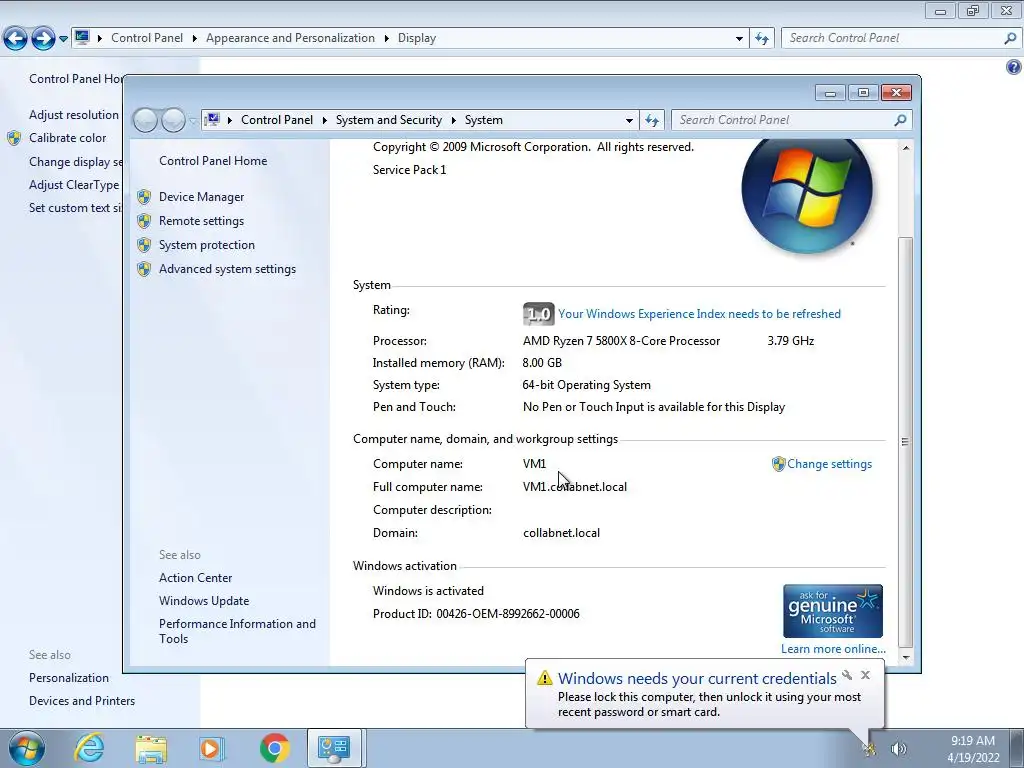Click scroll down arrow in System window
This screenshot has height=768, width=1024.
[x=906, y=657]
